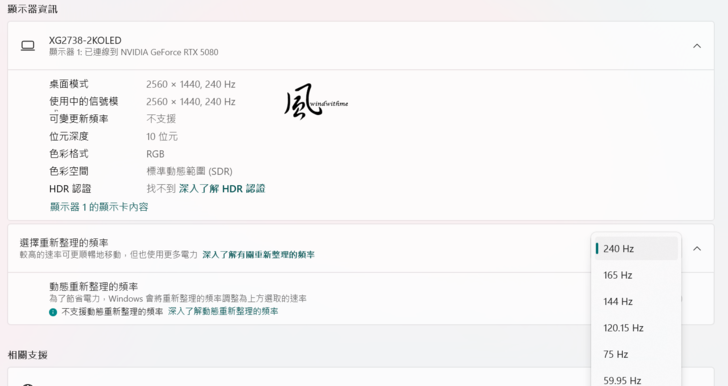Collapse the XG2738-2KOLED display info section
Image resolution: width=728 pixels, height=386 pixels.
(x=697, y=46)
